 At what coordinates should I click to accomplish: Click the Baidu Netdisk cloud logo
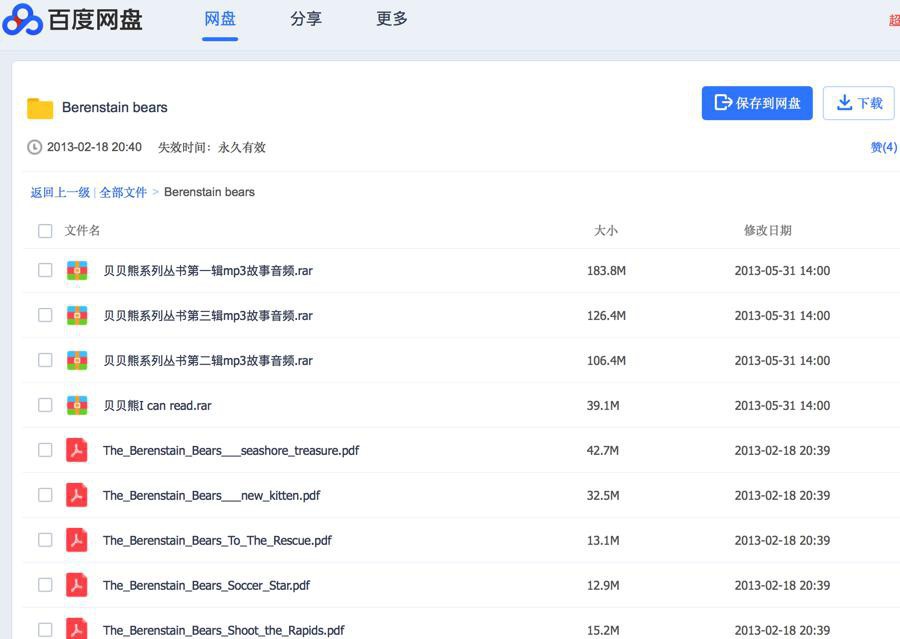[x=22, y=20]
